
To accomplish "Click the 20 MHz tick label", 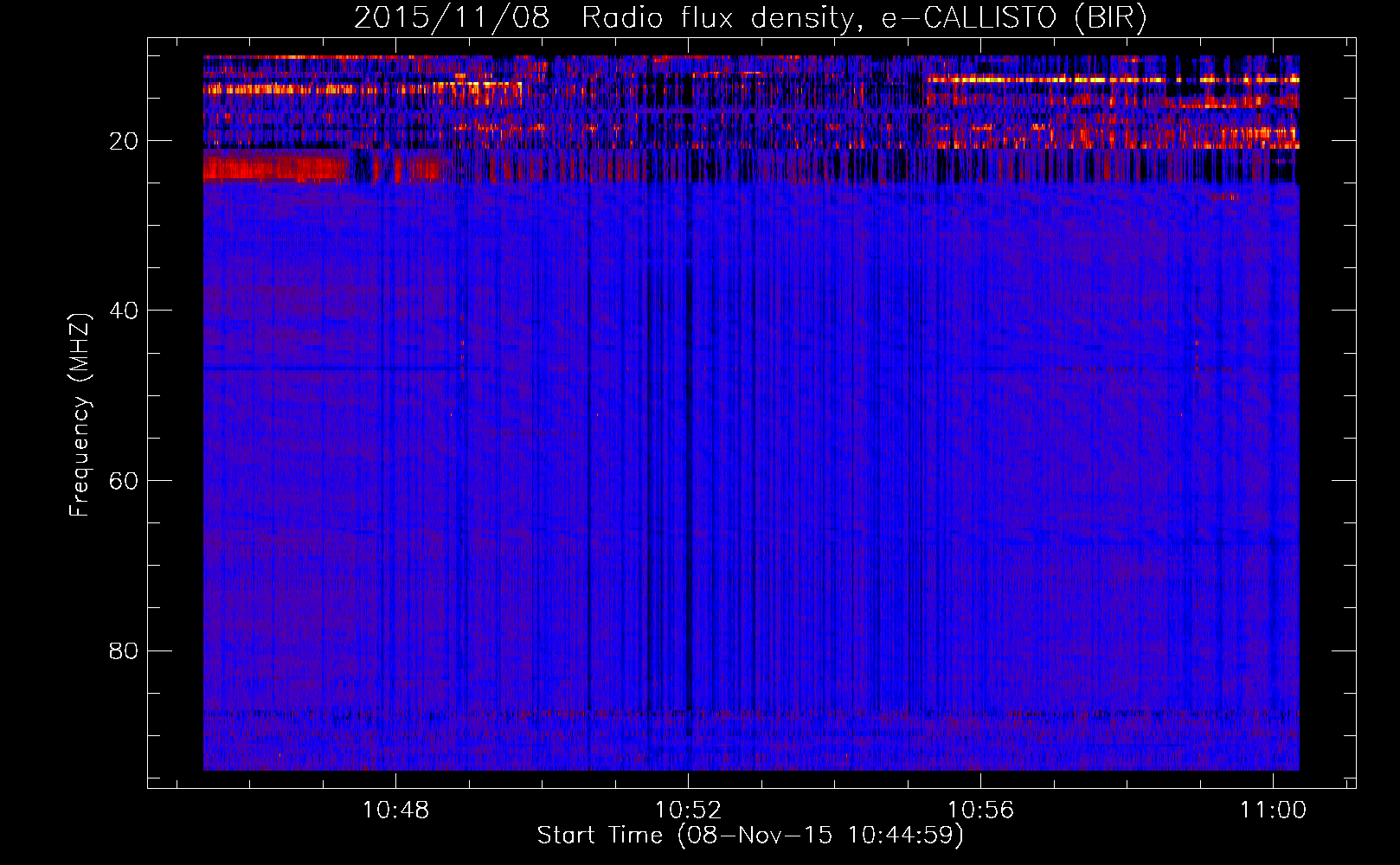I will click(x=124, y=141).
